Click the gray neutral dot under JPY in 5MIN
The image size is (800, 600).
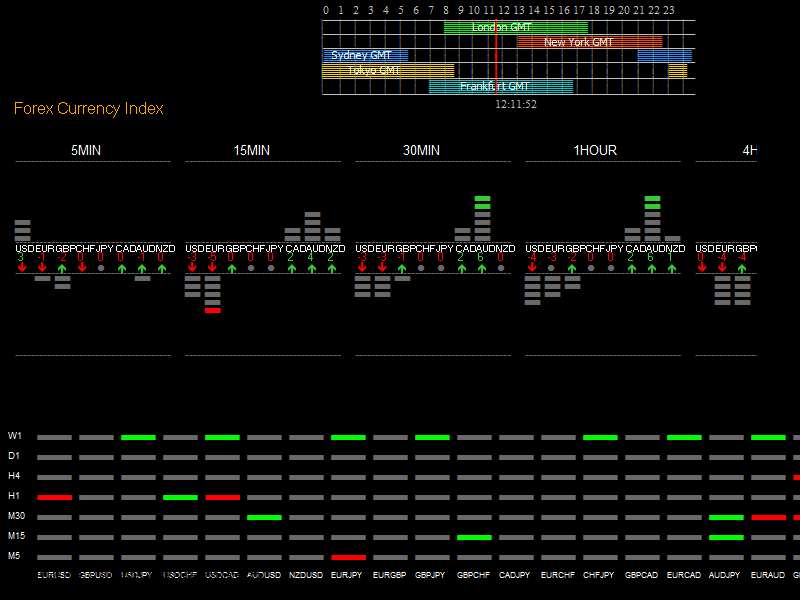point(101,268)
